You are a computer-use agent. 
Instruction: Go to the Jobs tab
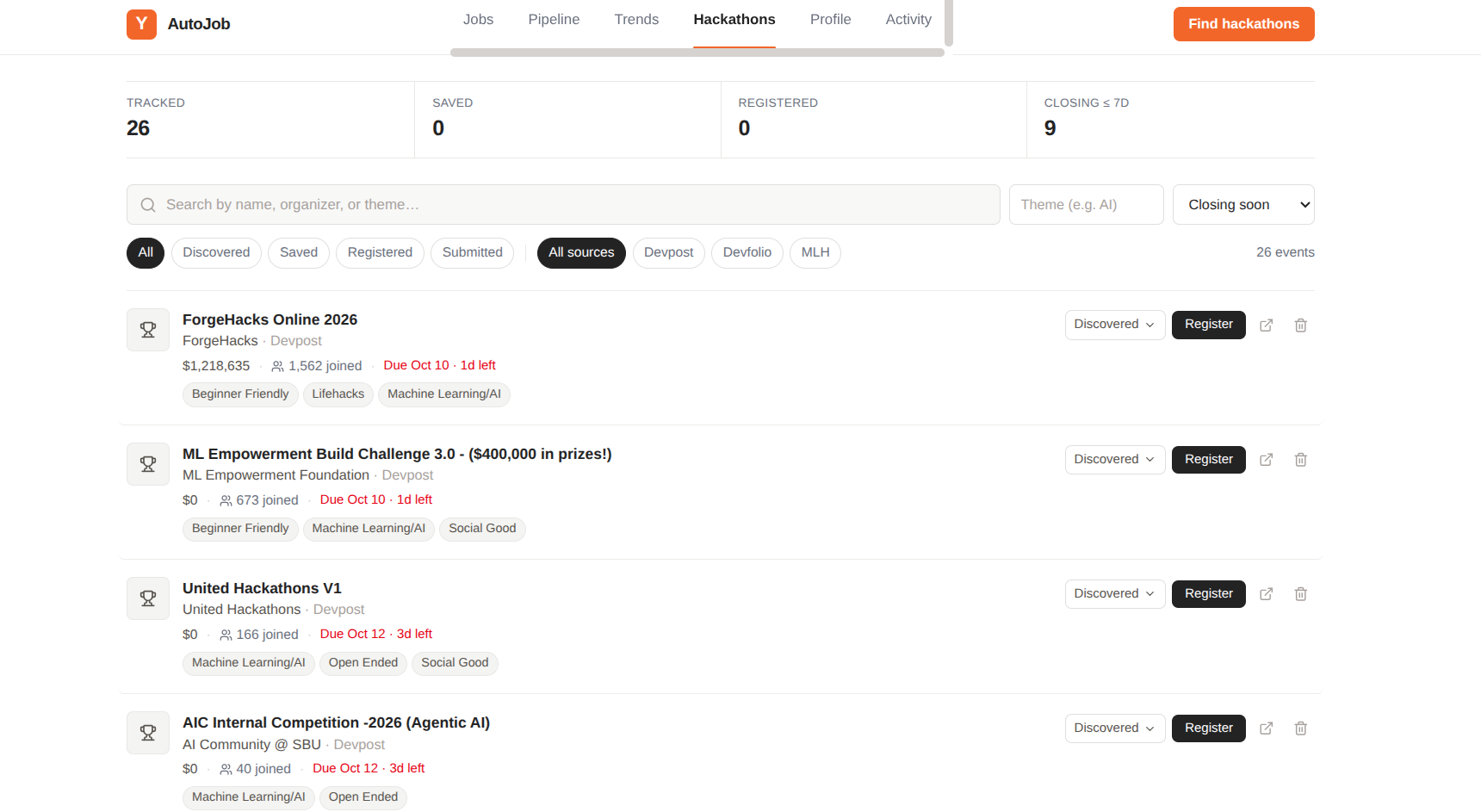(x=478, y=20)
